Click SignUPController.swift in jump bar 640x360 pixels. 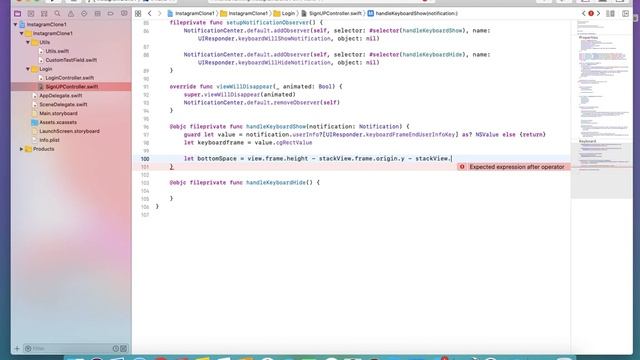331,13
